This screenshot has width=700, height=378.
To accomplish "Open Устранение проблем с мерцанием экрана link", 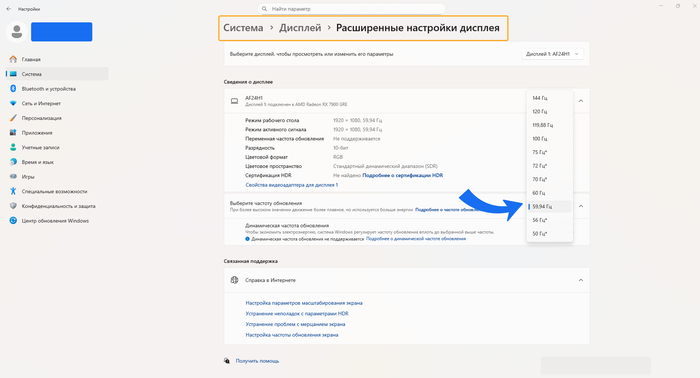I will (295, 324).
